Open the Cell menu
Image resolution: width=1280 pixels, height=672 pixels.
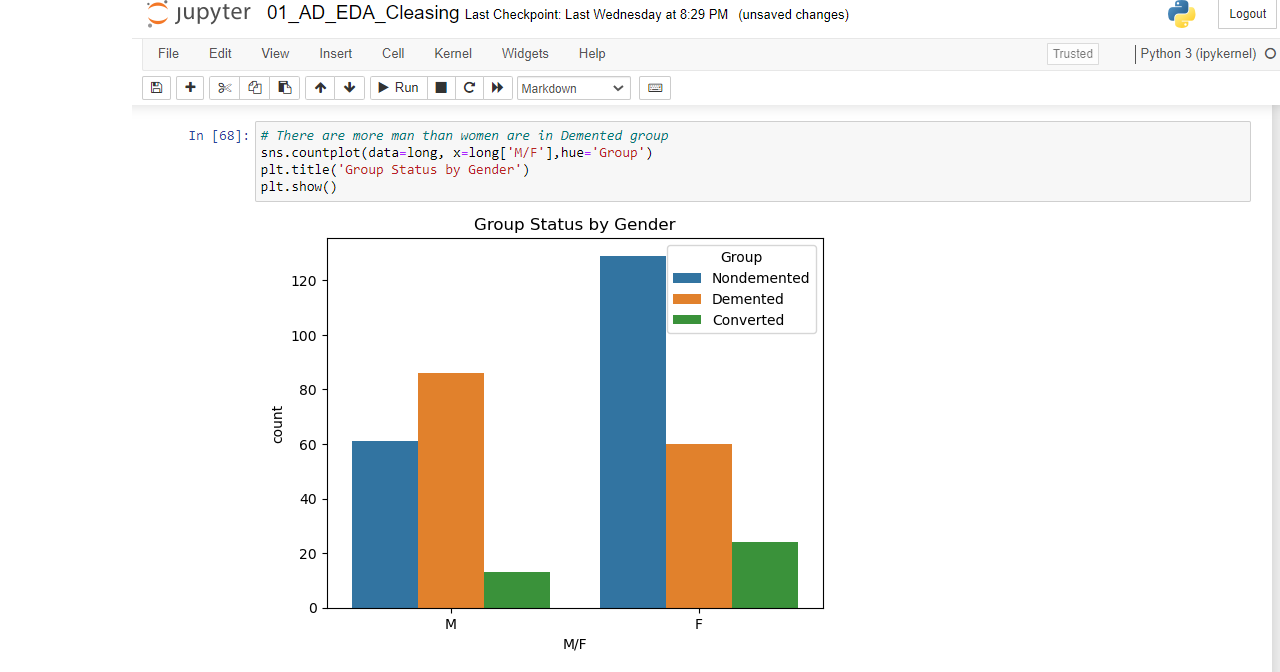(393, 54)
